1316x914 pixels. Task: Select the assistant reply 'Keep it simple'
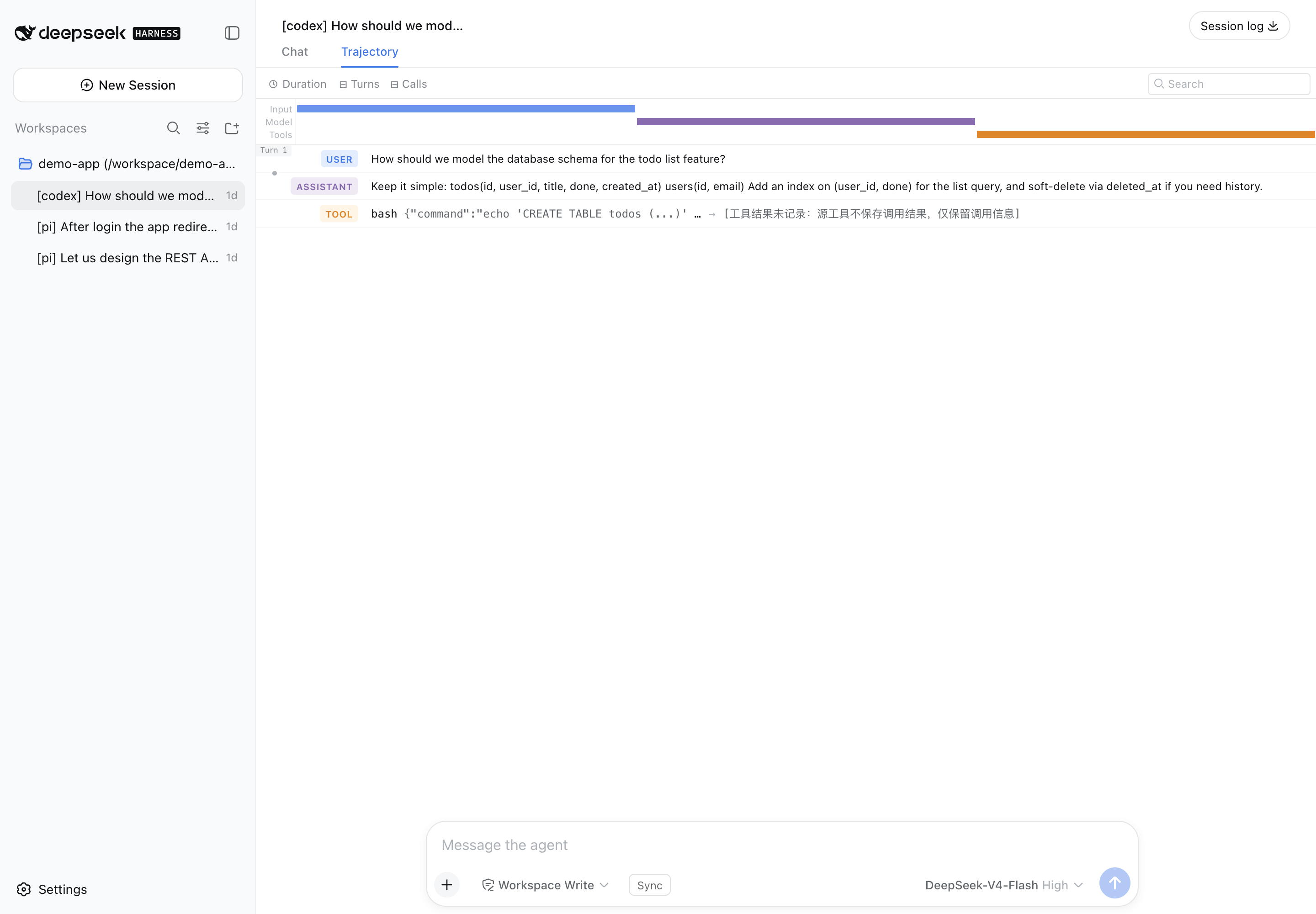[x=817, y=187]
